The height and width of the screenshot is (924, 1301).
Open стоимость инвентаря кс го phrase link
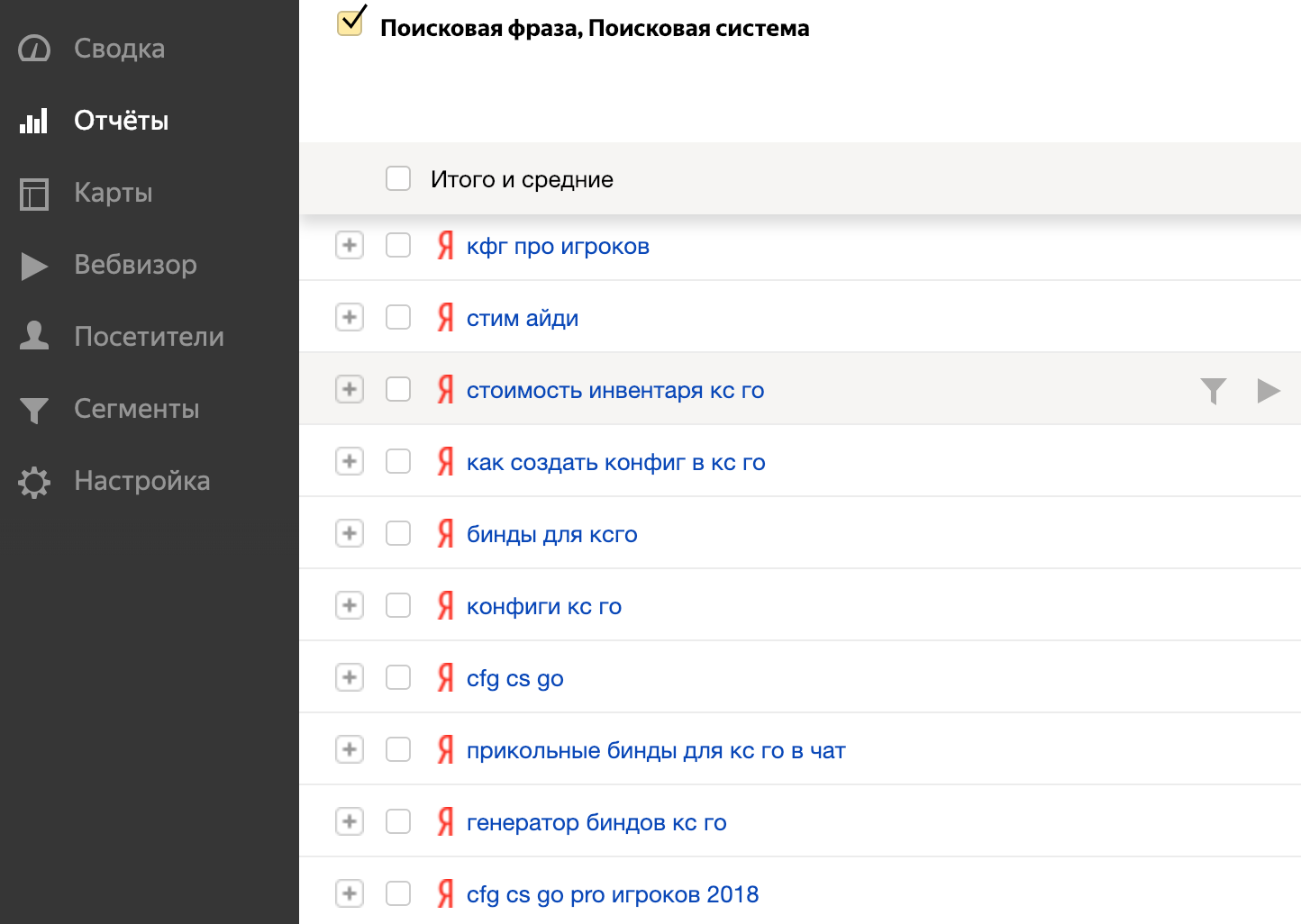coord(615,390)
